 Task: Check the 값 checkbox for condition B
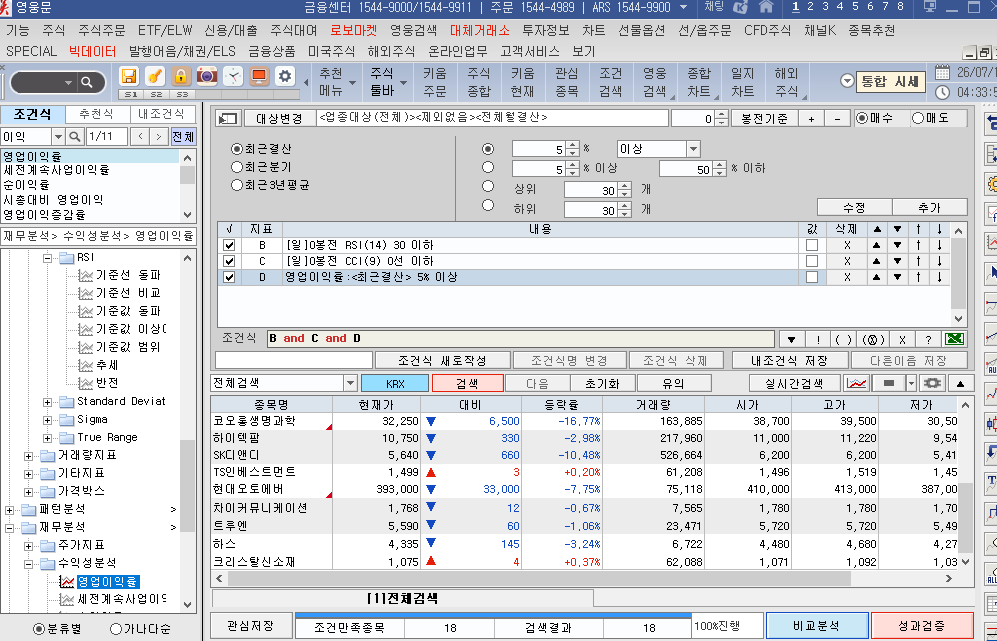812,245
